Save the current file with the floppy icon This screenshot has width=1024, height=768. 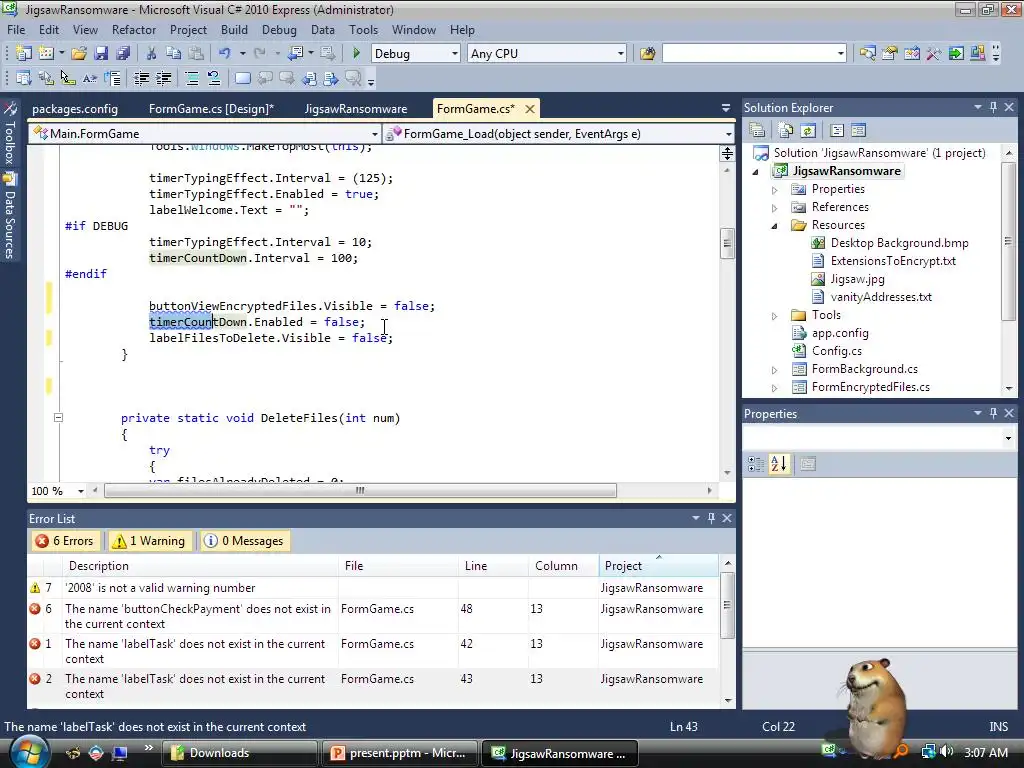[x=101, y=54]
